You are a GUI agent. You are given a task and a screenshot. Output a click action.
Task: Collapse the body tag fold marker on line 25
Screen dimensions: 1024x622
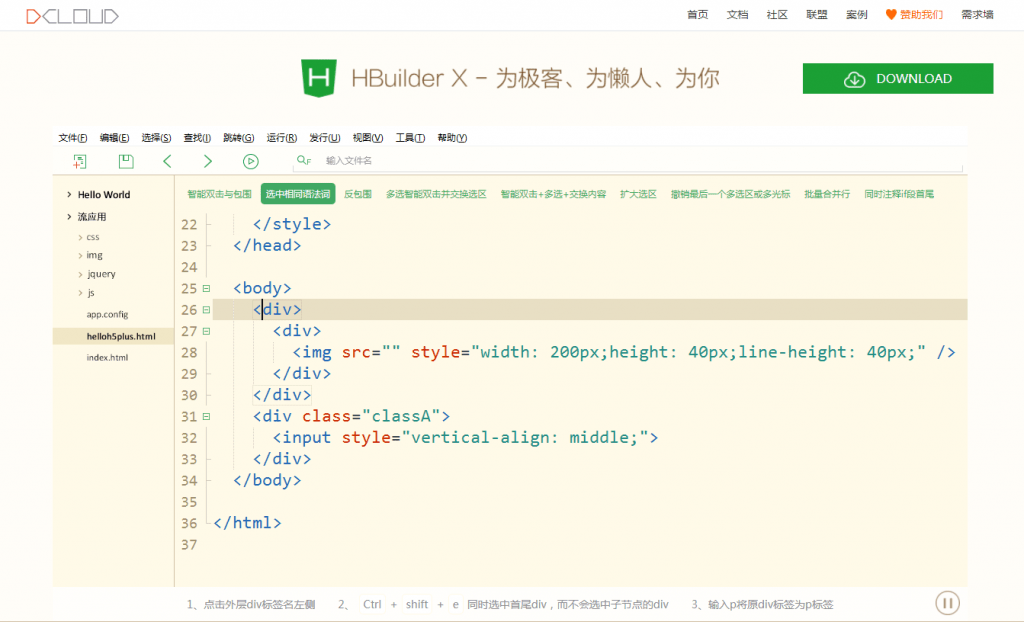click(206, 288)
